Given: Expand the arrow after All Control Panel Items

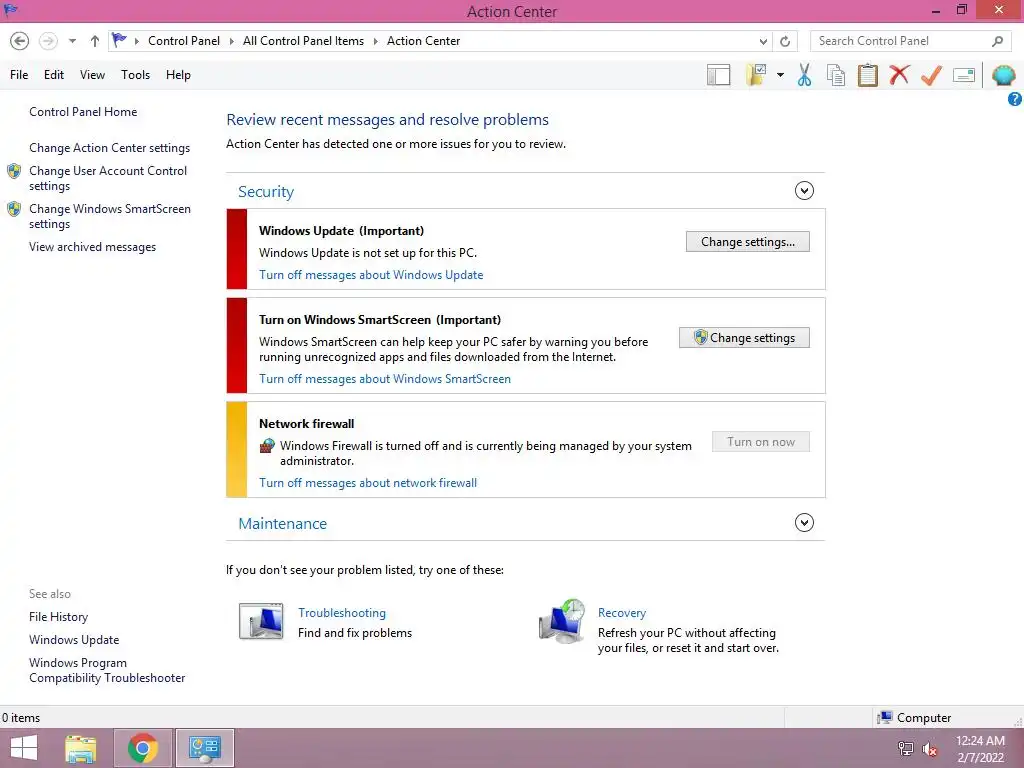Looking at the screenshot, I should click(376, 41).
